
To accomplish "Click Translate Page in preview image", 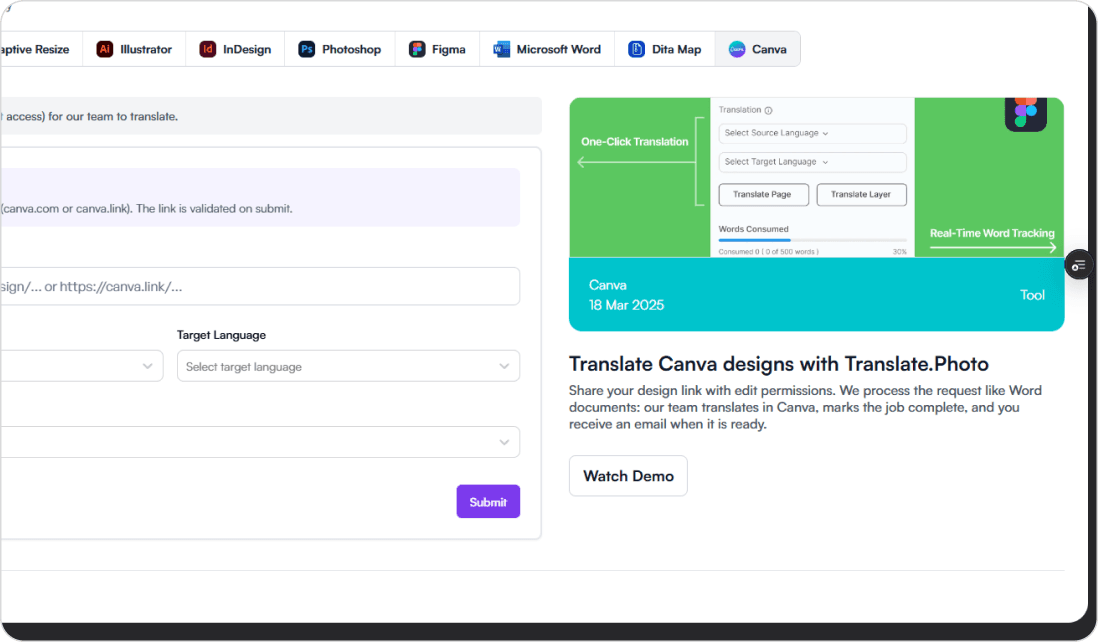I will click(x=763, y=195).
